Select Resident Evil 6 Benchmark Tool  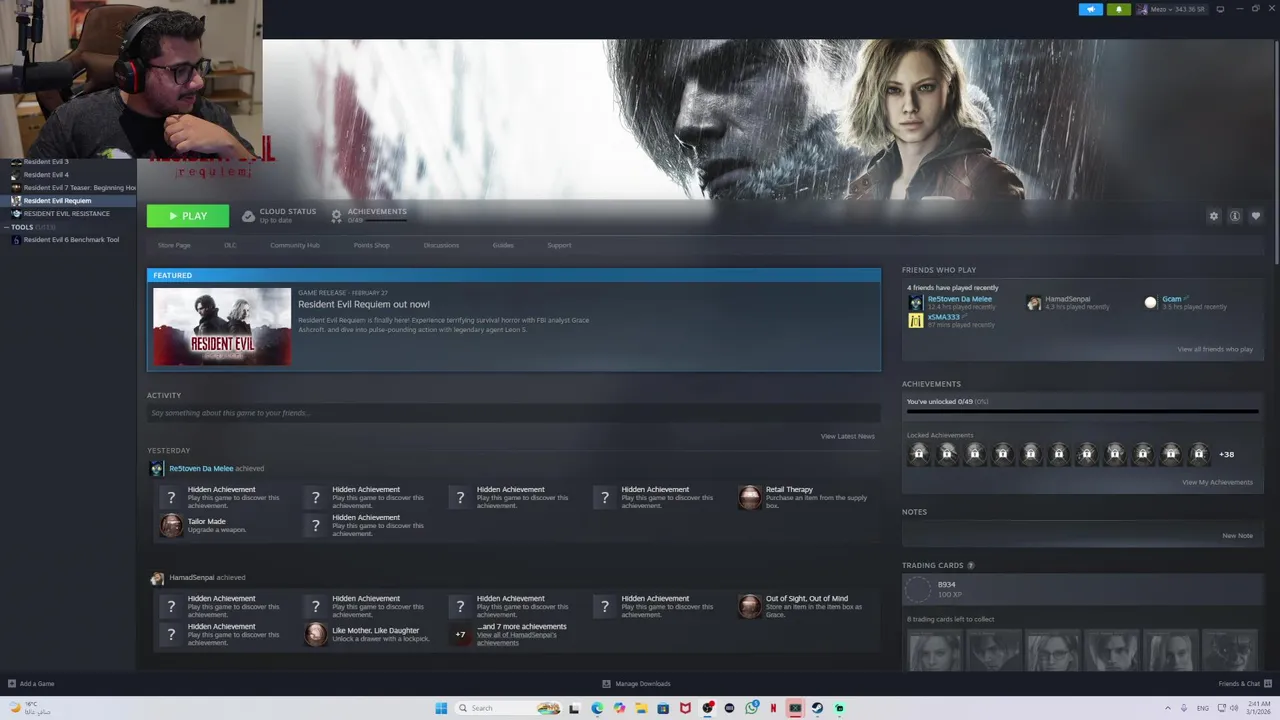pos(71,240)
